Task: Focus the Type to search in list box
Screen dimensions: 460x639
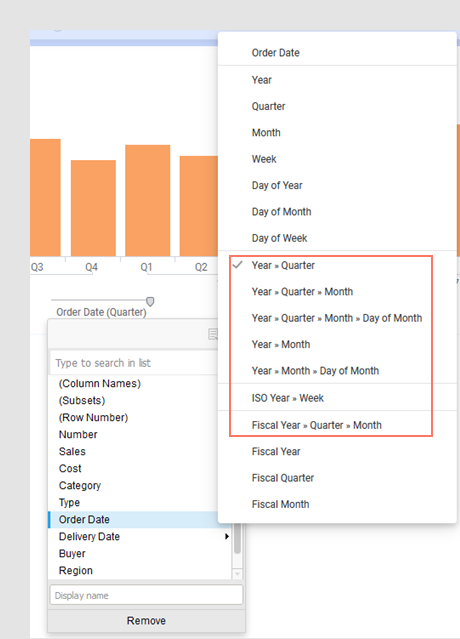Action: pyautogui.click(x=134, y=363)
